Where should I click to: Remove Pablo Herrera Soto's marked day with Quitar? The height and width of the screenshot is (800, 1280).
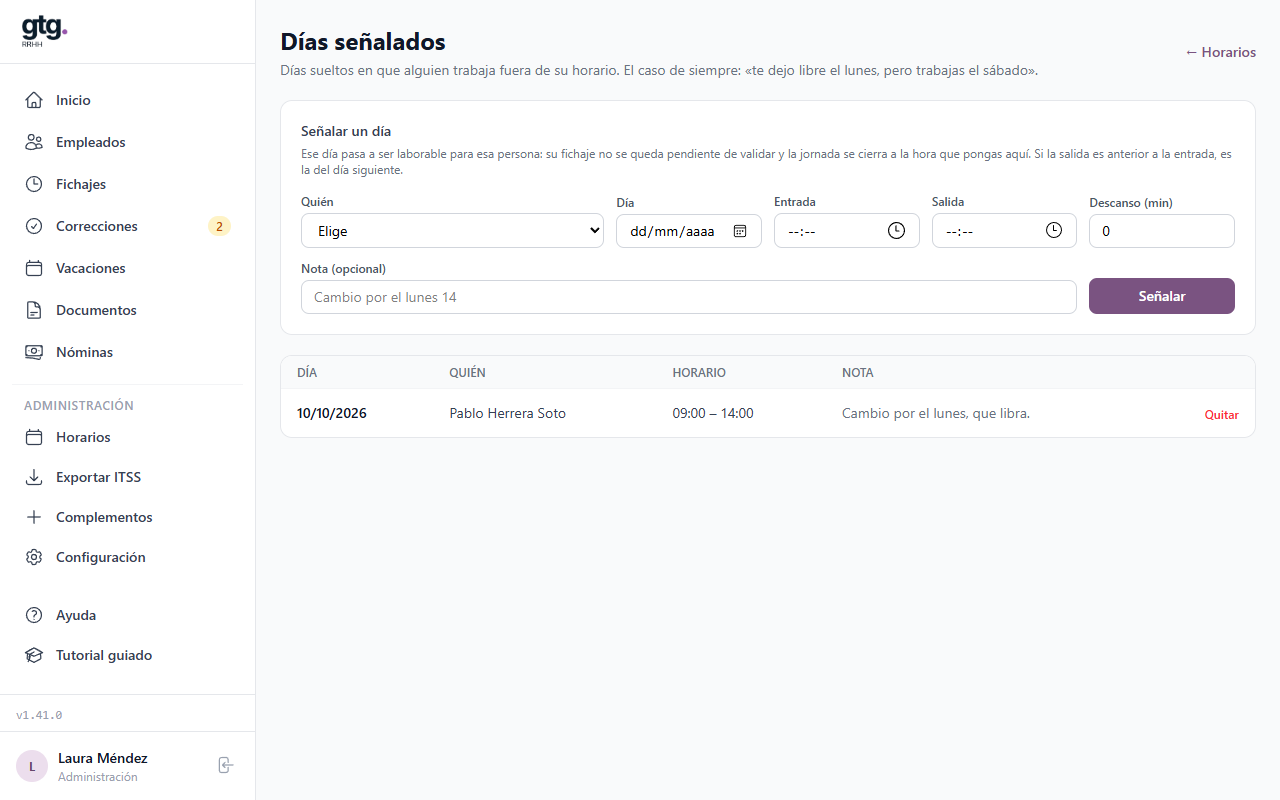pos(1221,415)
